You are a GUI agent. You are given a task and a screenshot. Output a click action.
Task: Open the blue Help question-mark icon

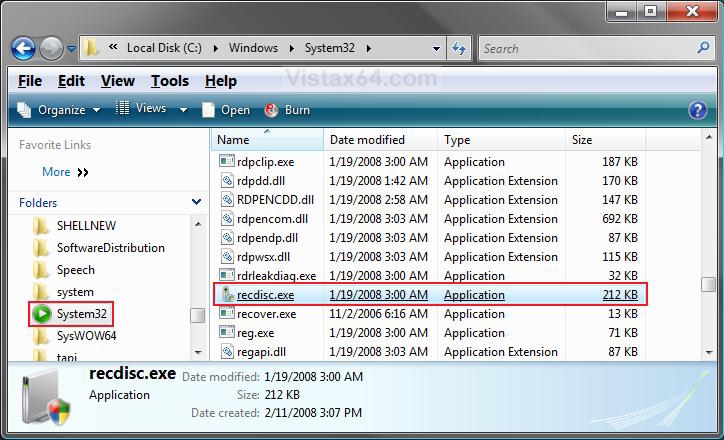pyautogui.click(x=697, y=110)
